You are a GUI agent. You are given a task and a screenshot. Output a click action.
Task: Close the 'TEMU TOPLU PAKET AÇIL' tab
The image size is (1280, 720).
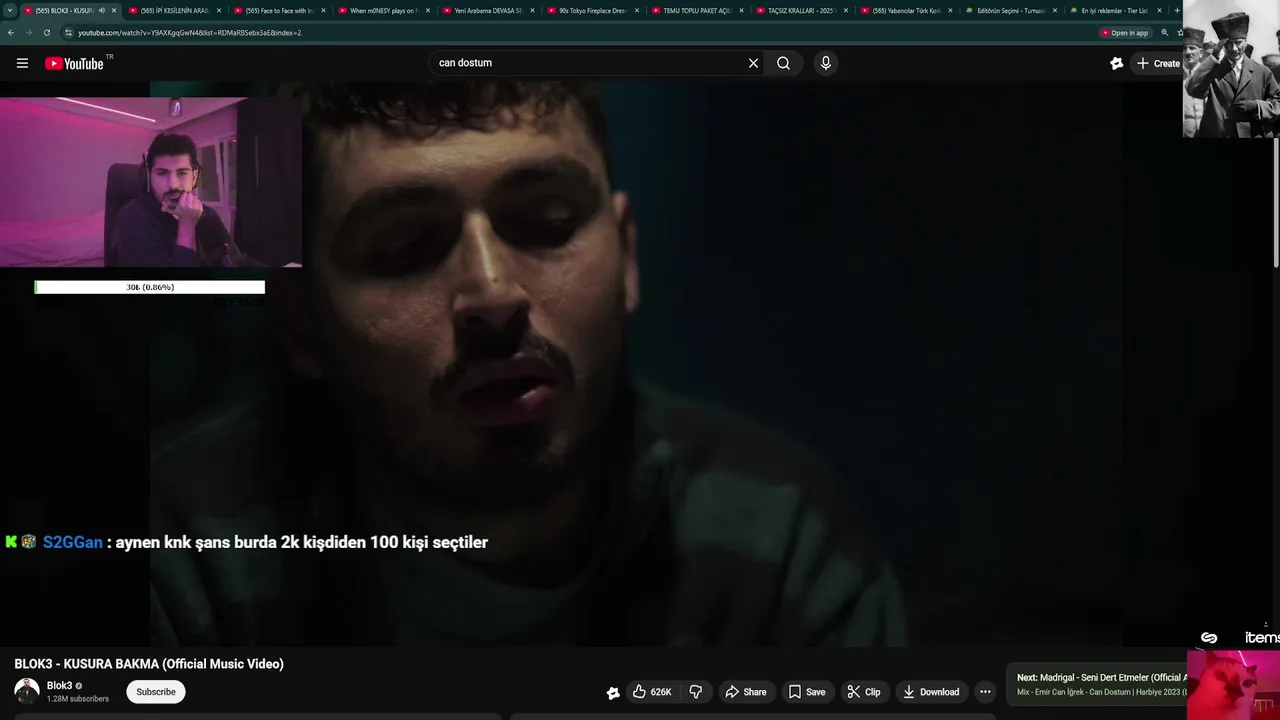[x=741, y=11]
